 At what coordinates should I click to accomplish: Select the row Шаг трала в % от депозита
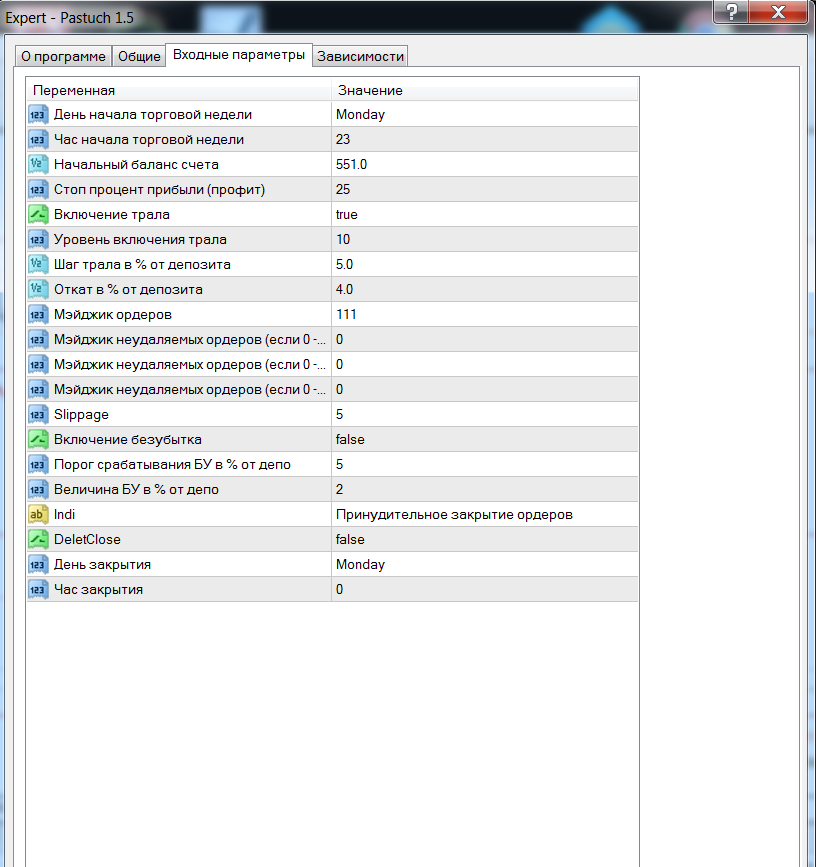pyautogui.click(x=332, y=264)
